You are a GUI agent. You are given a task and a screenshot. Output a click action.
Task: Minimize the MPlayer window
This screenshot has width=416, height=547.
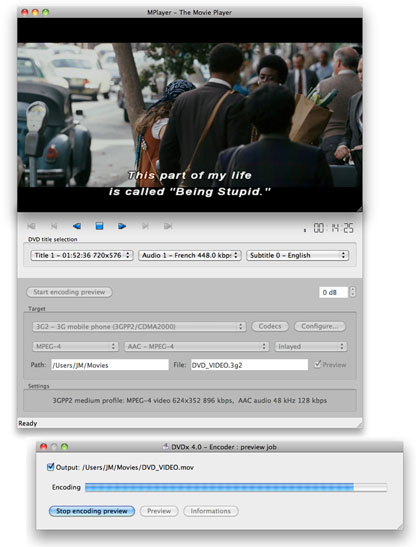coord(35,12)
